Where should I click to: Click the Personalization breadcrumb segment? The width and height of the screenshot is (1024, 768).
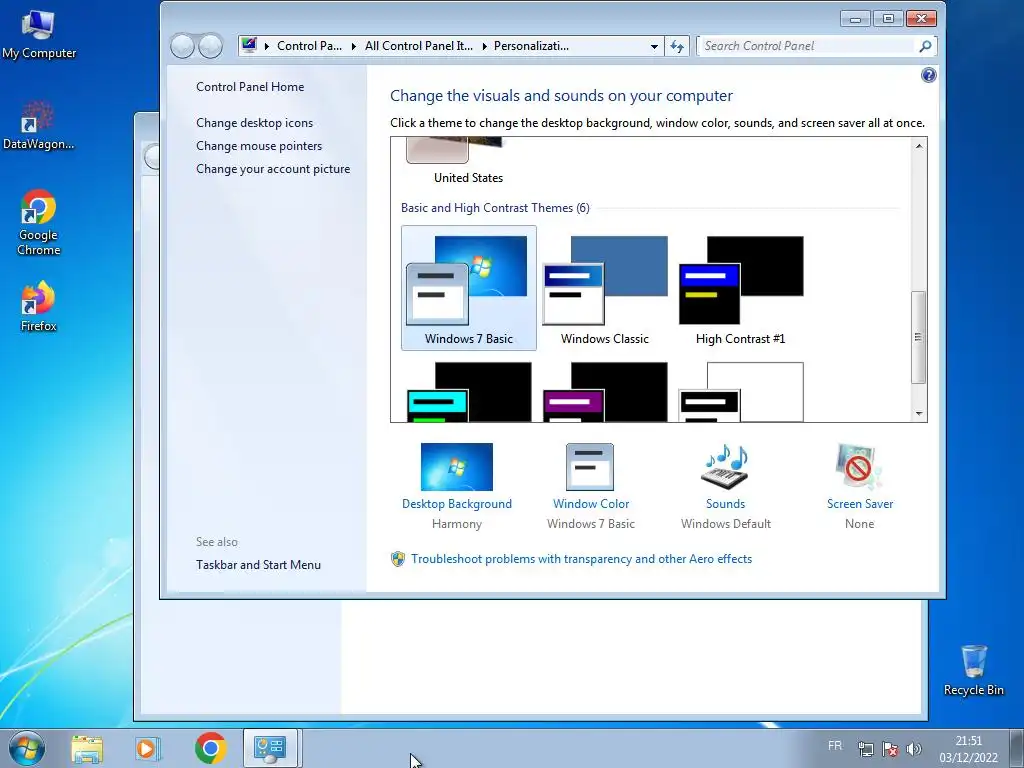pos(531,46)
